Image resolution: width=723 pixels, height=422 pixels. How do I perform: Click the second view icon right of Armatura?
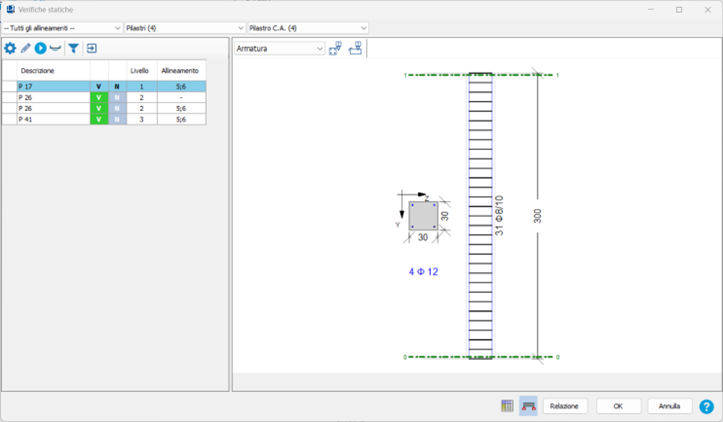click(355, 48)
